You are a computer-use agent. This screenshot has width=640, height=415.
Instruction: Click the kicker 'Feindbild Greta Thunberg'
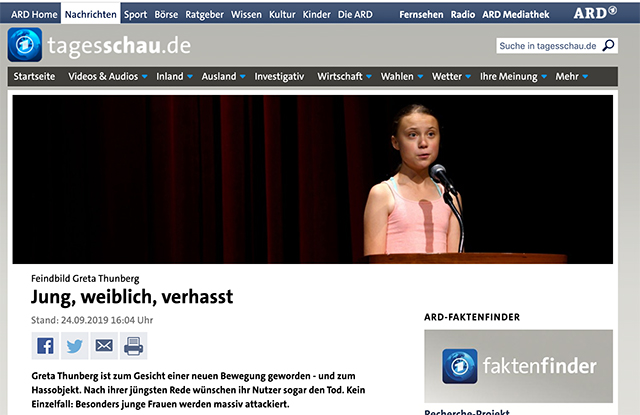click(85, 278)
